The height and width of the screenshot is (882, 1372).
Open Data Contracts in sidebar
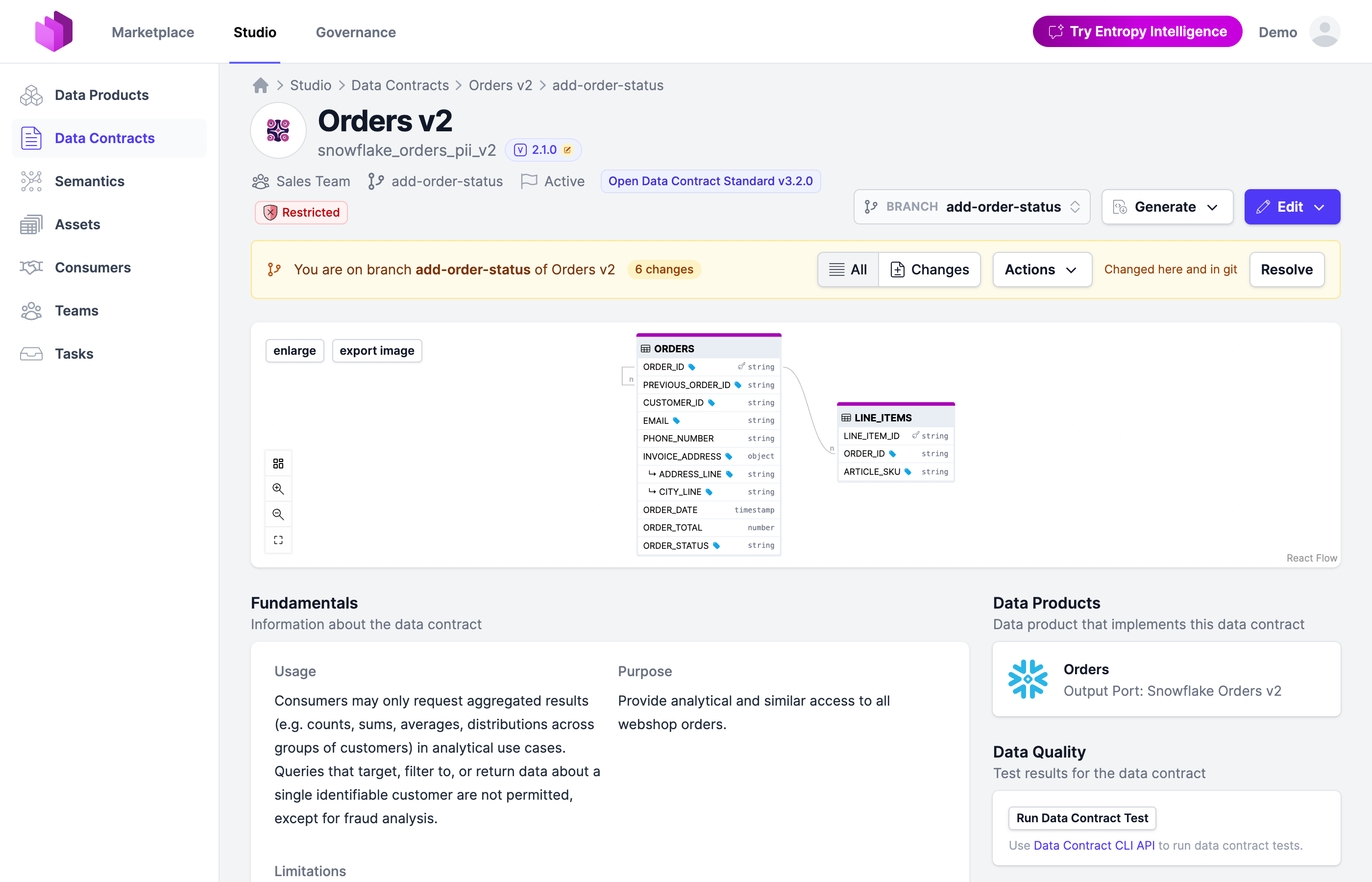pyautogui.click(x=109, y=138)
